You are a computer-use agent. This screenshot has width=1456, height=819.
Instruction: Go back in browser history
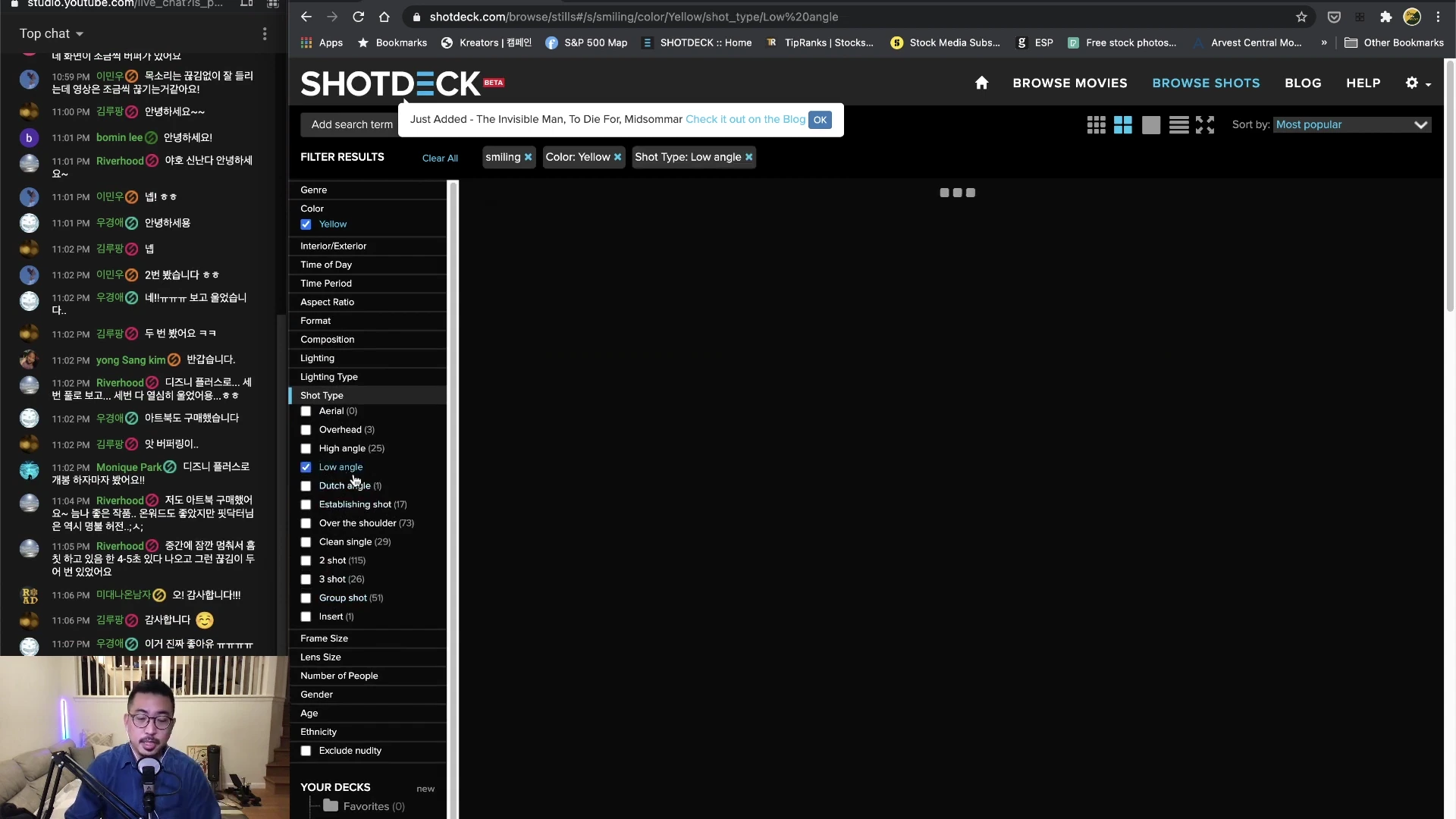(306, 17)
